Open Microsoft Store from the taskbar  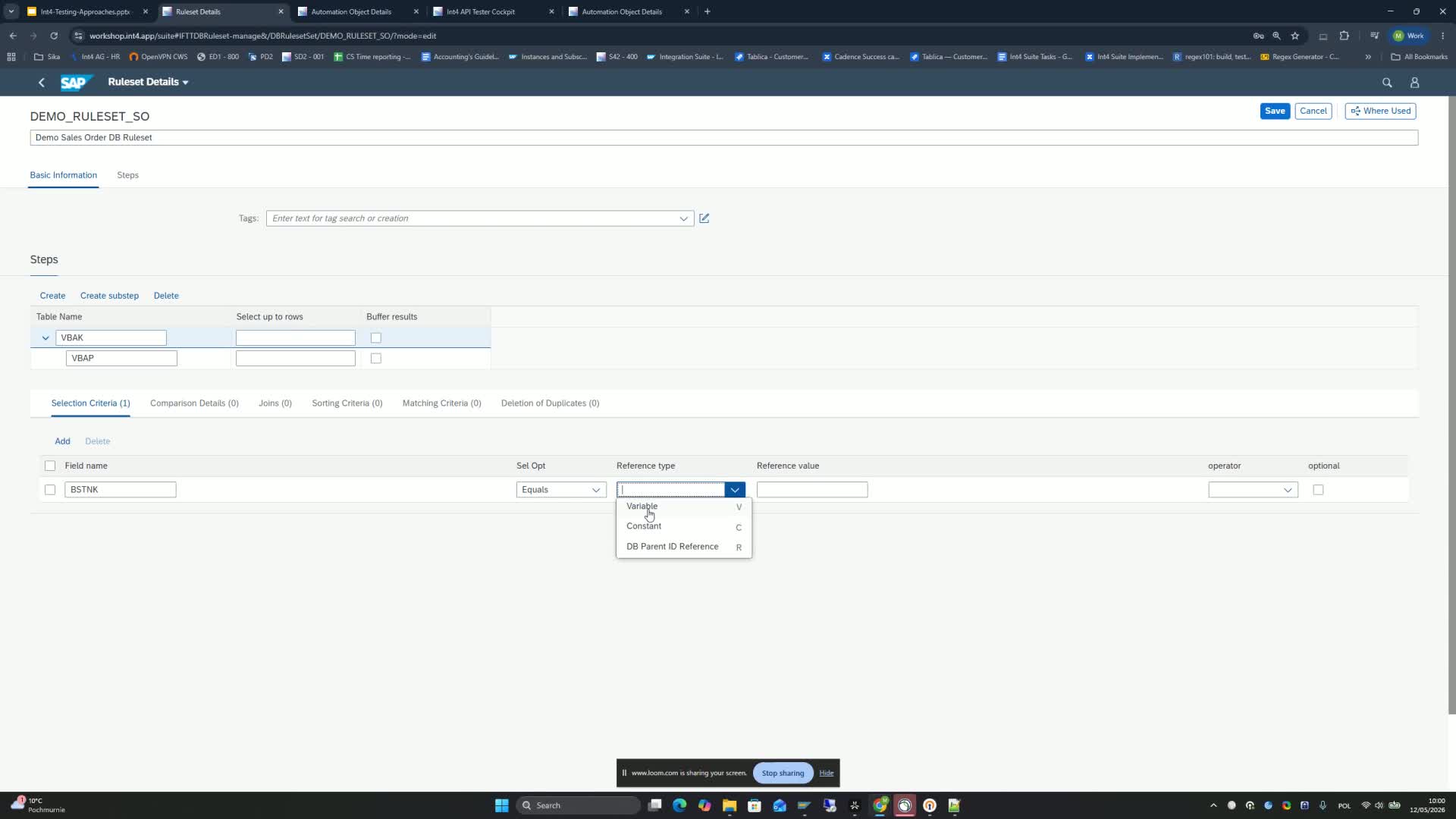(755, 805)
